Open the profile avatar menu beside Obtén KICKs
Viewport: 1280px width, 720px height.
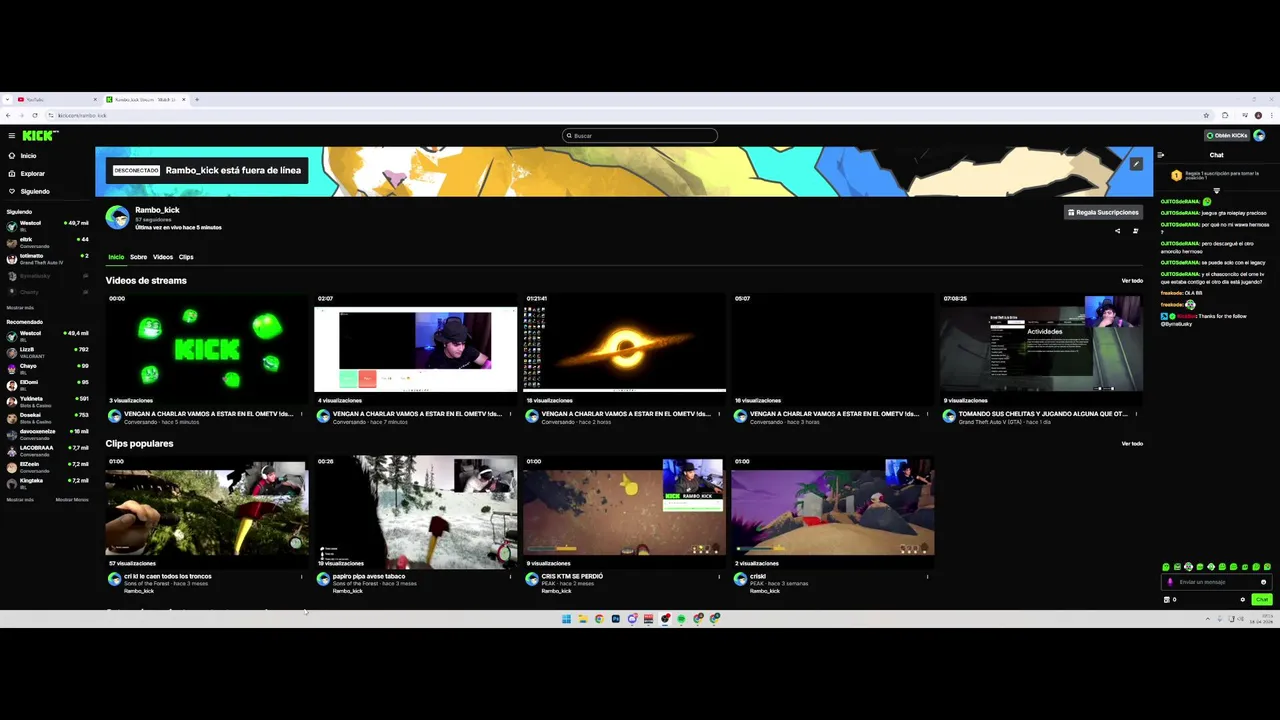point(1260,136)
